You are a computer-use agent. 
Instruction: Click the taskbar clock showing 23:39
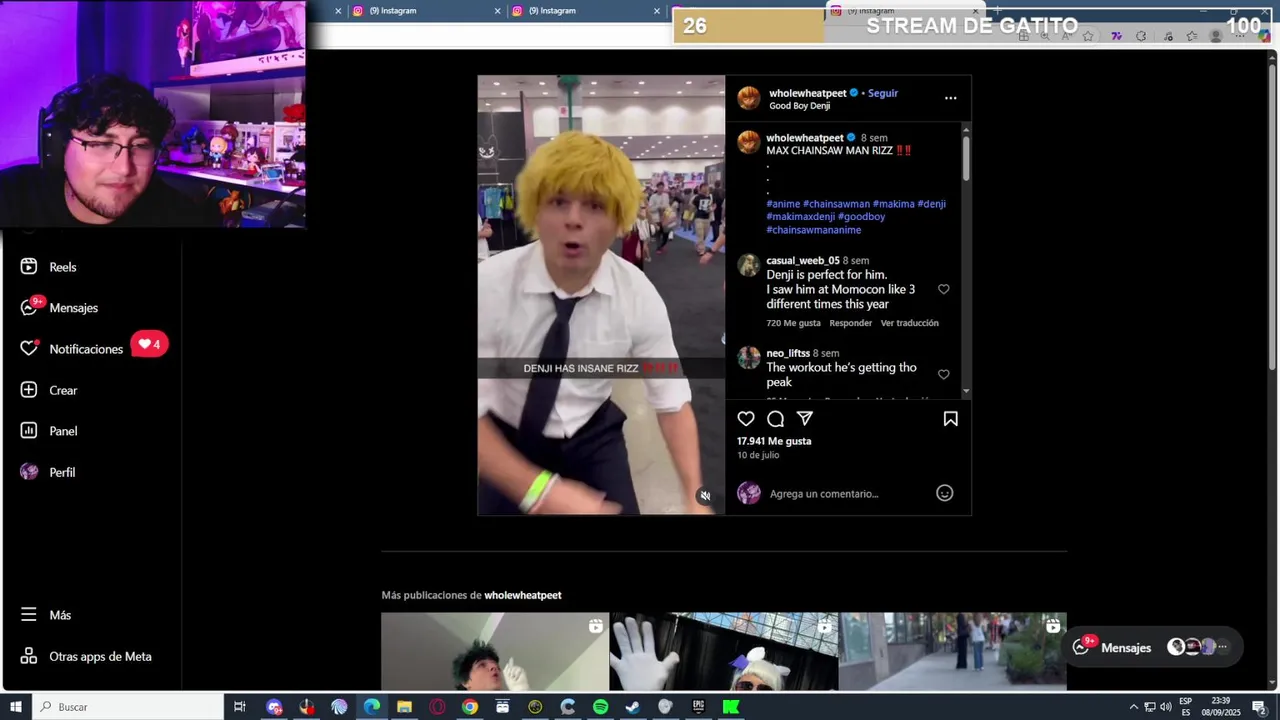click(x=1219, y=707)
